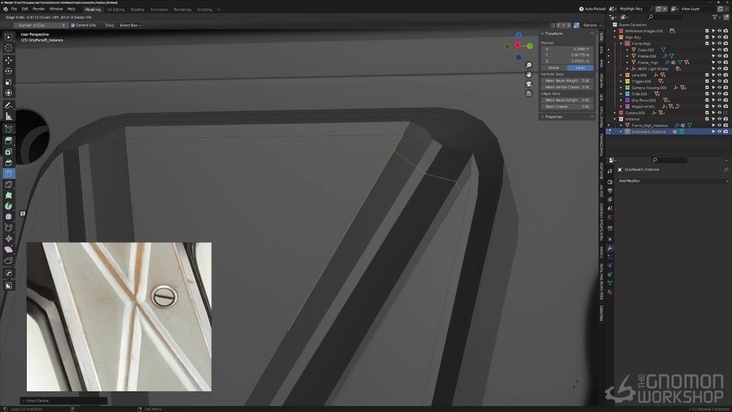Open the File menu
732x412 pixels.
tap(14, 9)
